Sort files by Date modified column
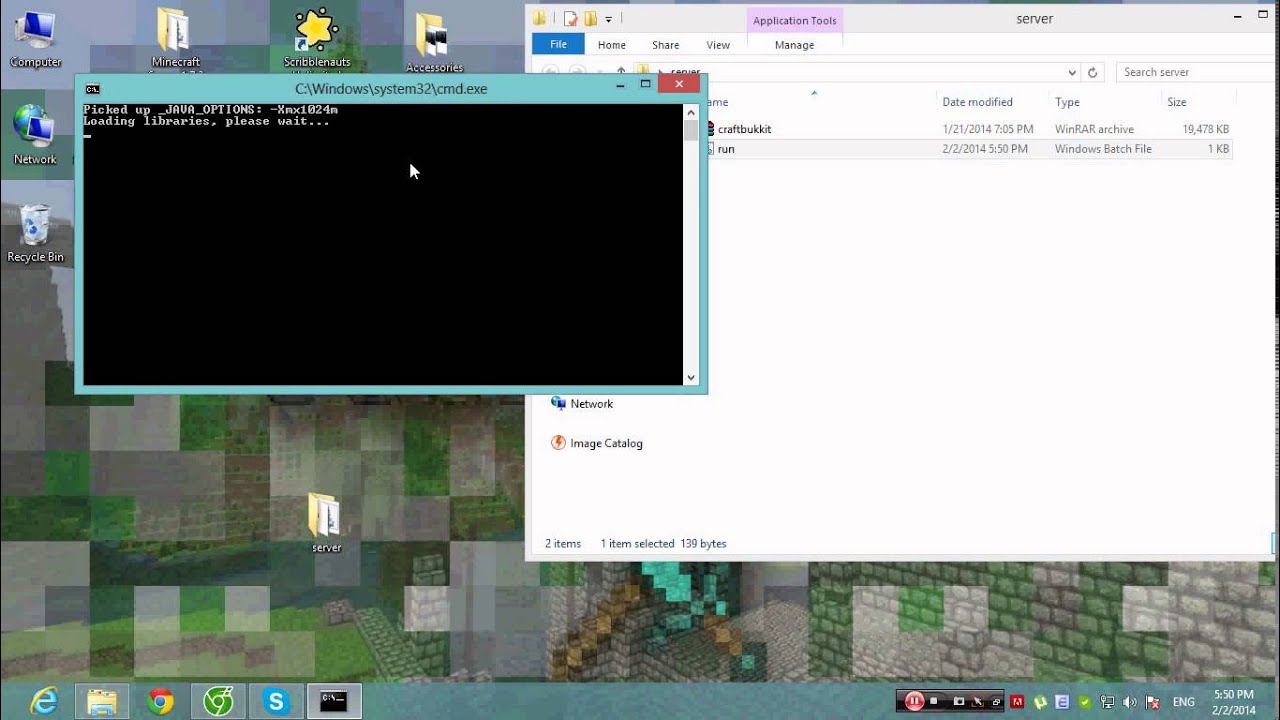This screenshot has height=720, width=1280. click(977, 102)
